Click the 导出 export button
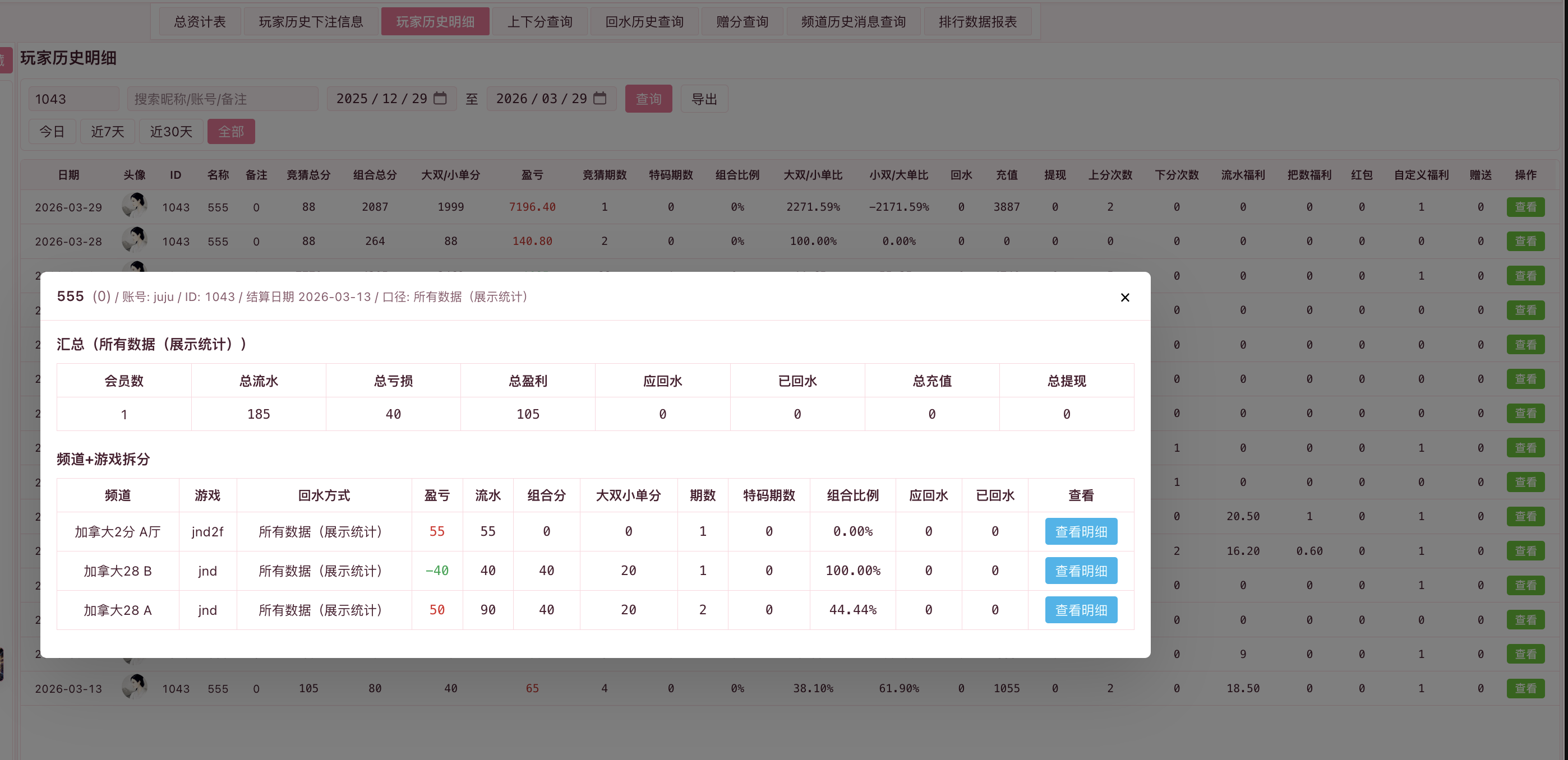Screen dimensions: 1568x760 pos(704,99)
